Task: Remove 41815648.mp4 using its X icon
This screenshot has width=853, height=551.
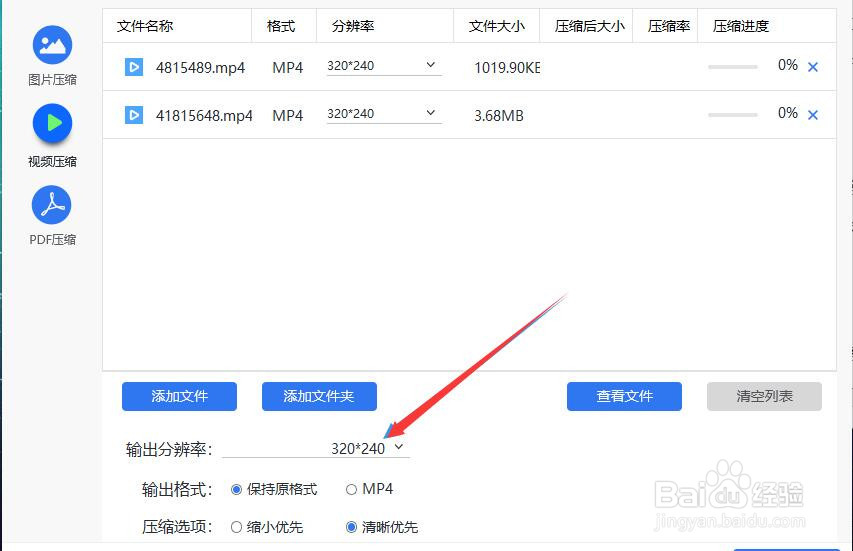Action: coord(813,115)
